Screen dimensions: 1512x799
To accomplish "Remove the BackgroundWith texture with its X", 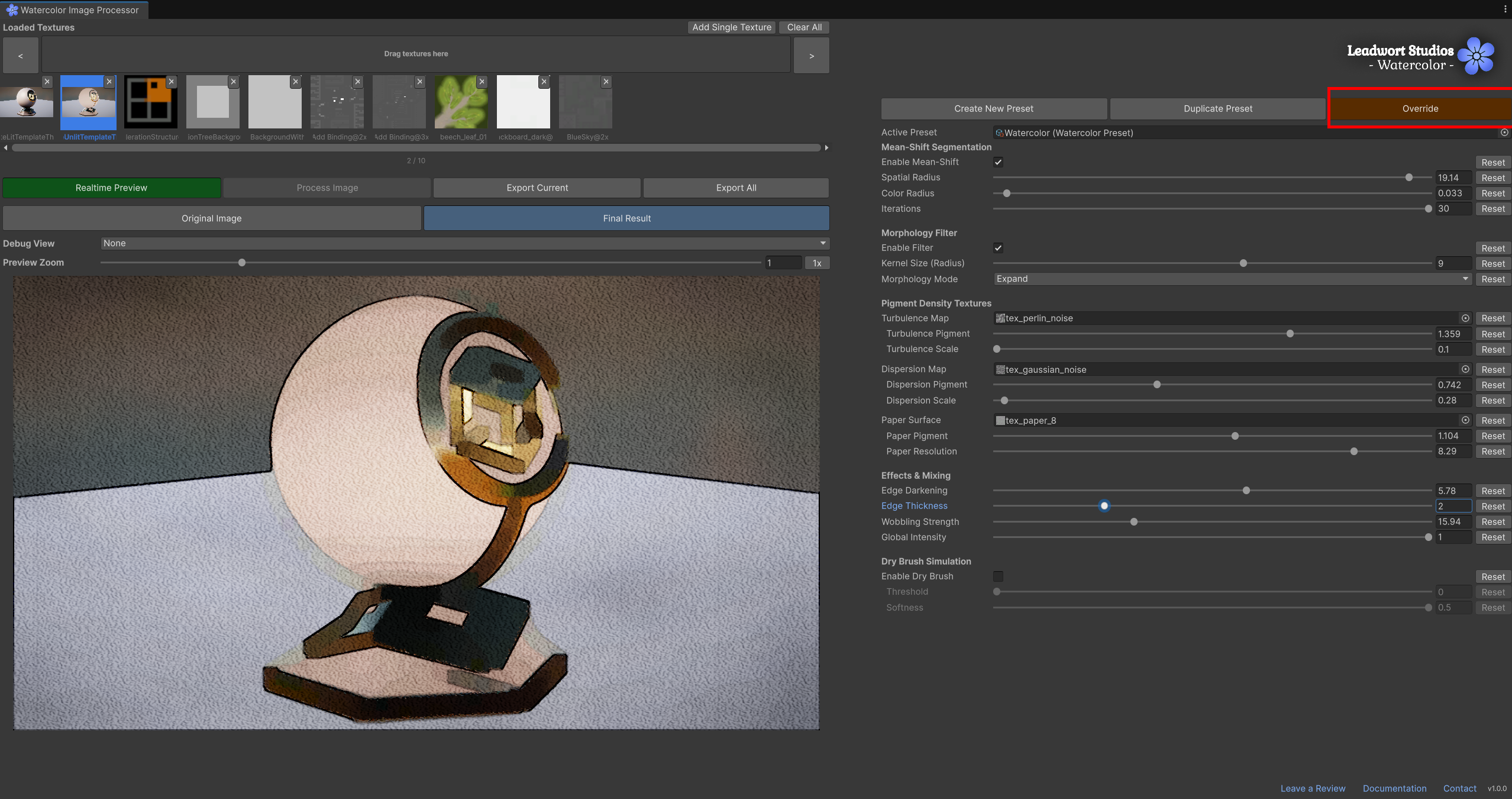I will coord(296,82).
